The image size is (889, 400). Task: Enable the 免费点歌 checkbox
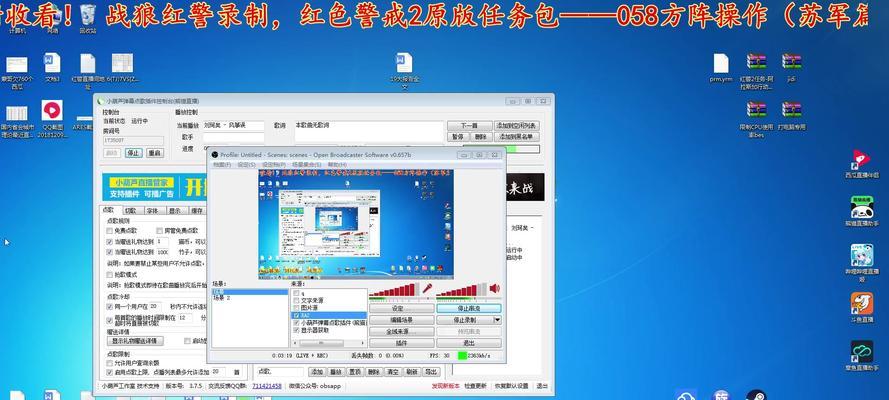click(x=109, y=231)
